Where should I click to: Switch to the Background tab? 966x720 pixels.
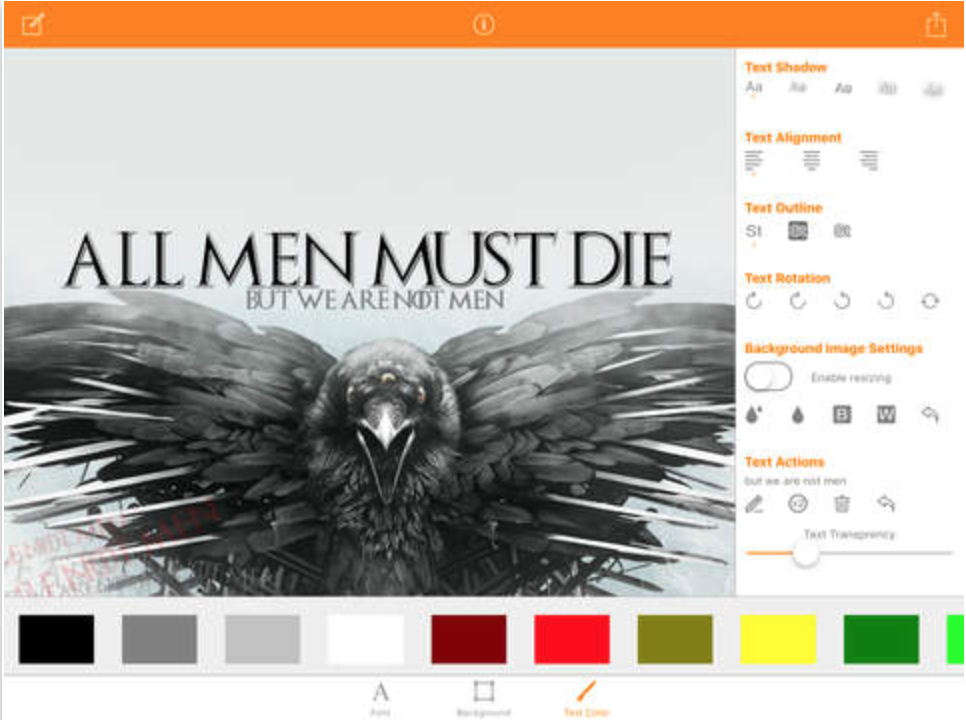[x=484, y=696]
